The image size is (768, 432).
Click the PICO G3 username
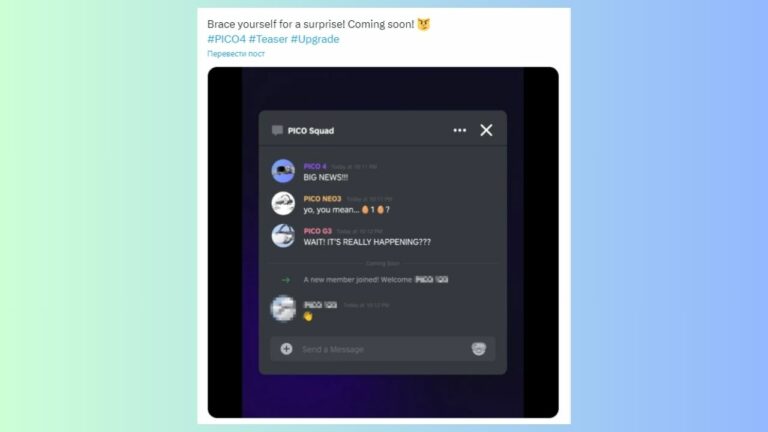click(317, 231)
